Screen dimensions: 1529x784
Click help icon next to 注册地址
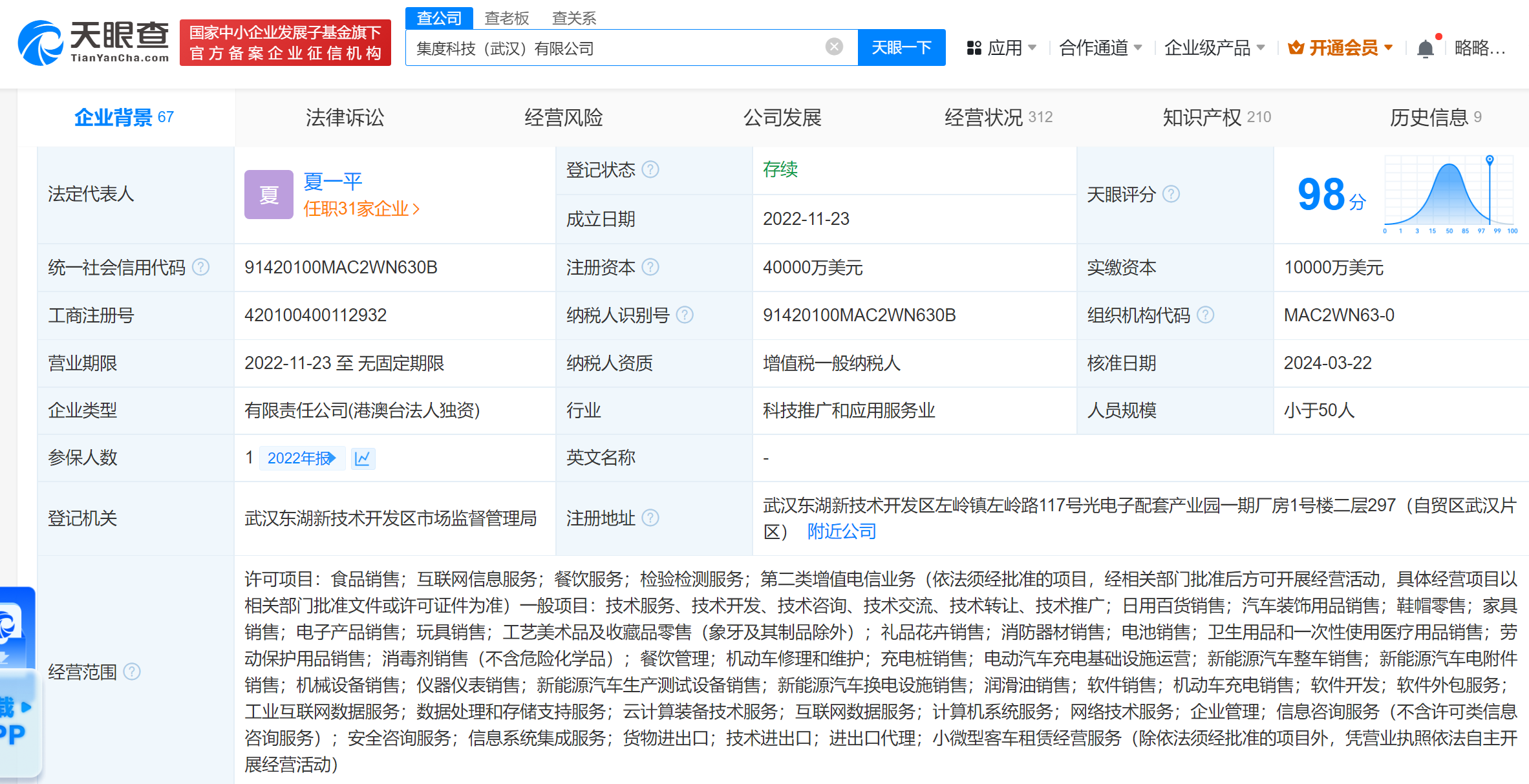(x=650, y=518)
